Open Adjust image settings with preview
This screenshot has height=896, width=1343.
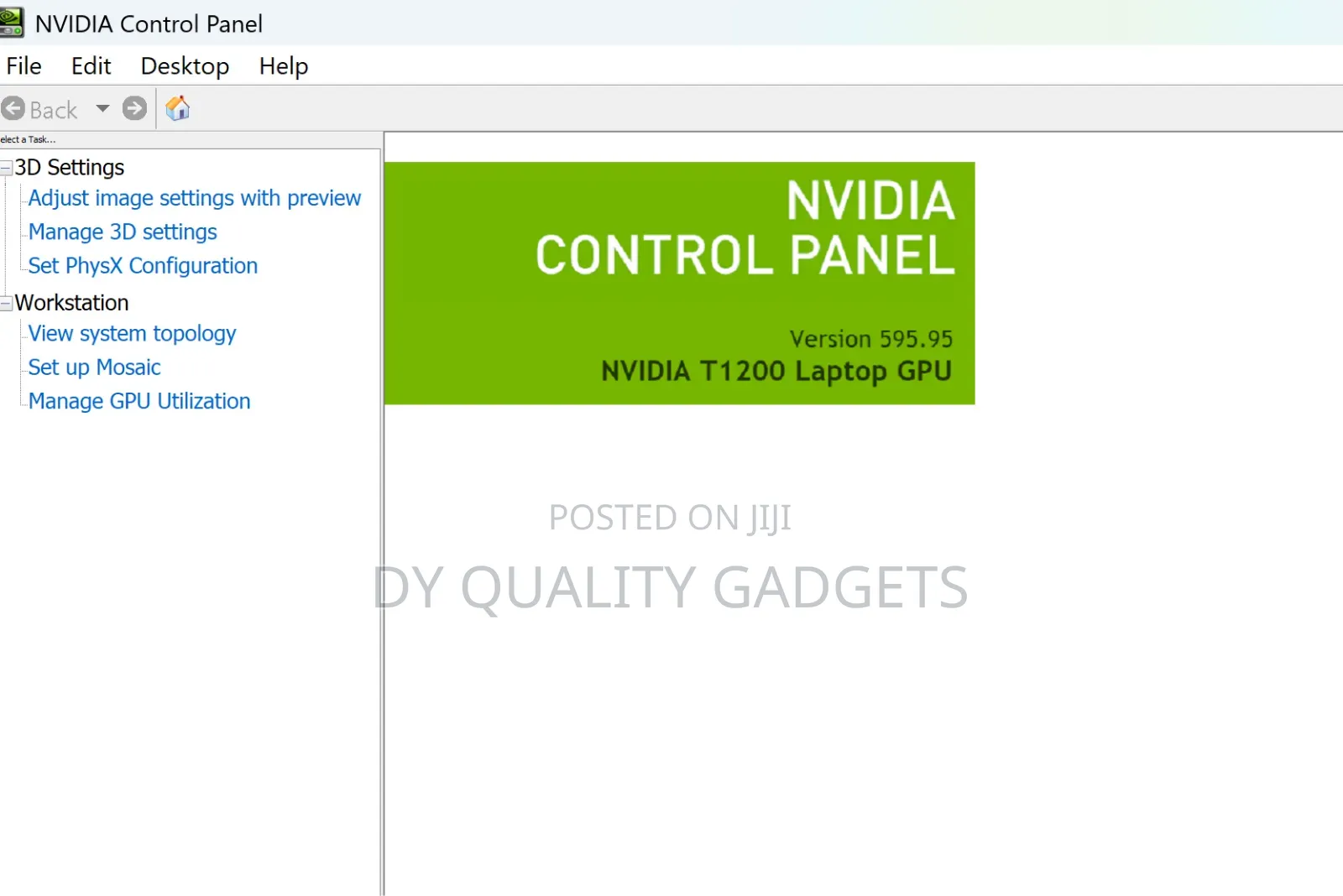click(x=195, y=198)
